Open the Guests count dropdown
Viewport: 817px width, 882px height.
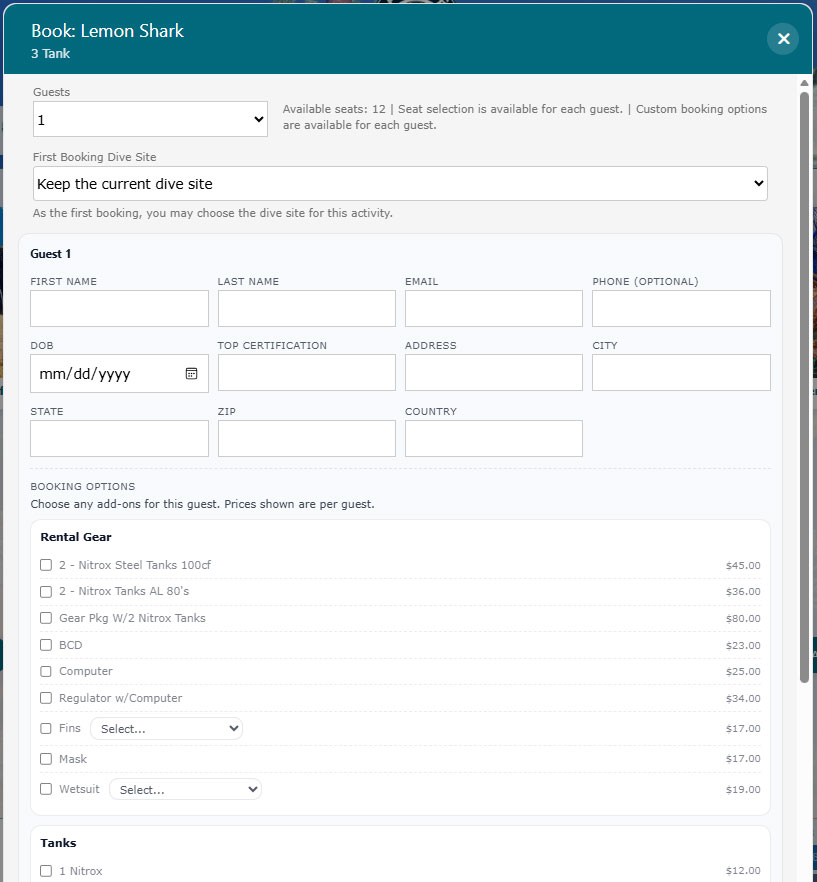[150, 119]
